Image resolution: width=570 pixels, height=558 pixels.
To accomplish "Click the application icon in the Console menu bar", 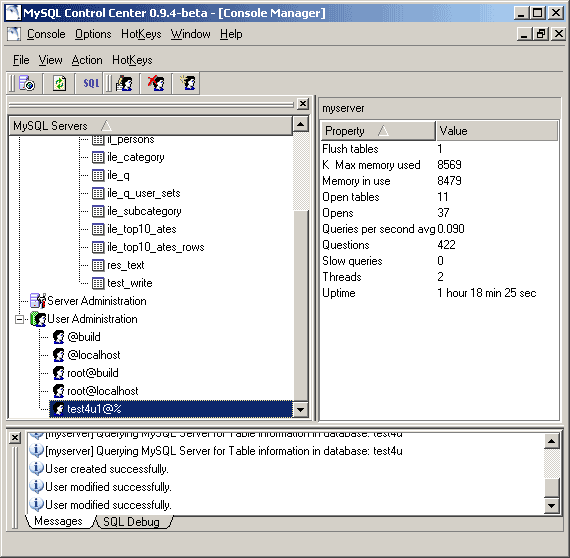I will 14,34.
